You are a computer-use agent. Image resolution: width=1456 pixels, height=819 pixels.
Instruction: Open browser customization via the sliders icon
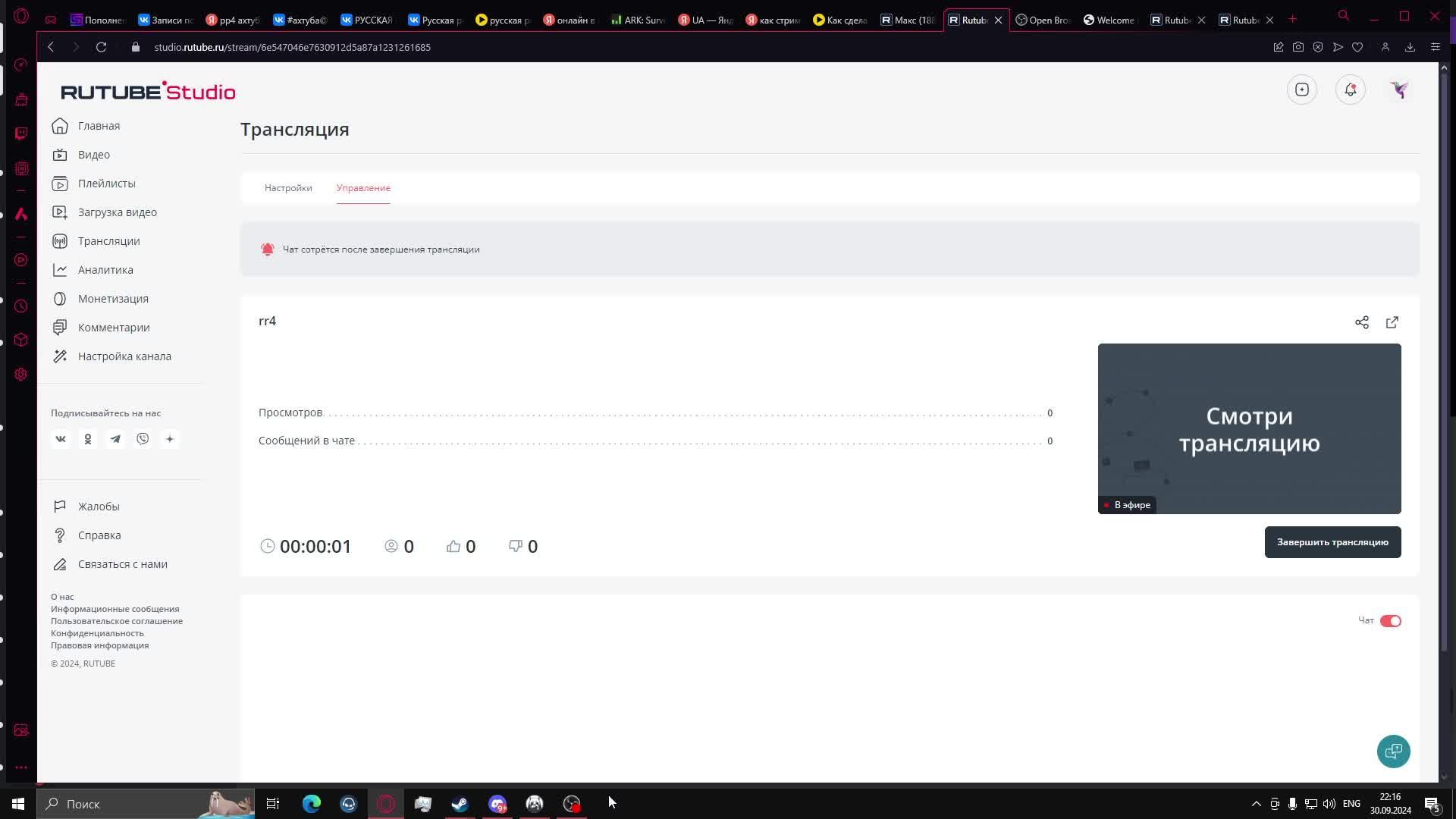(x=1435, y=46)
